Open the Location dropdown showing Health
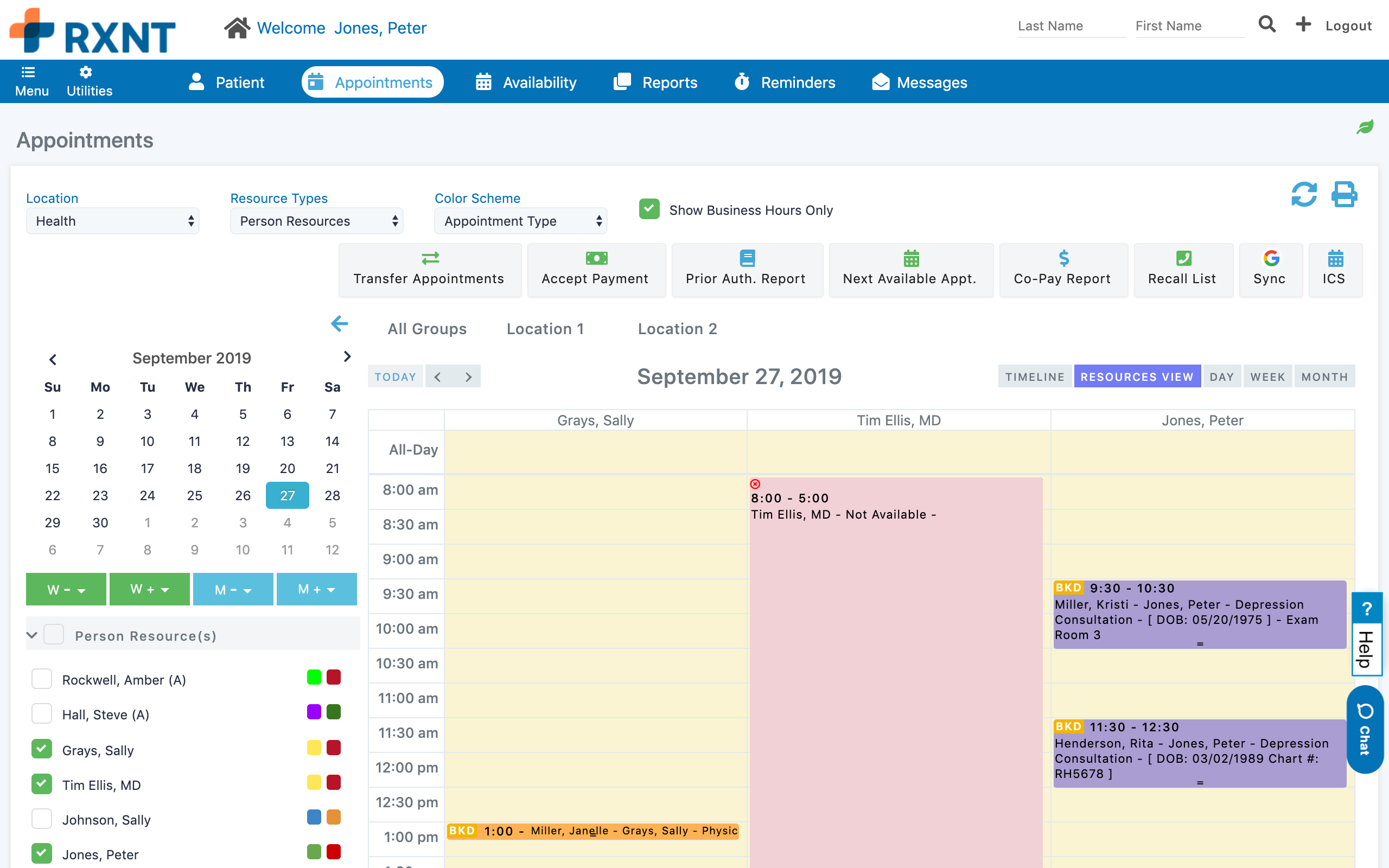The width and height of the screenshot is (1389, 868). point(112,221)
